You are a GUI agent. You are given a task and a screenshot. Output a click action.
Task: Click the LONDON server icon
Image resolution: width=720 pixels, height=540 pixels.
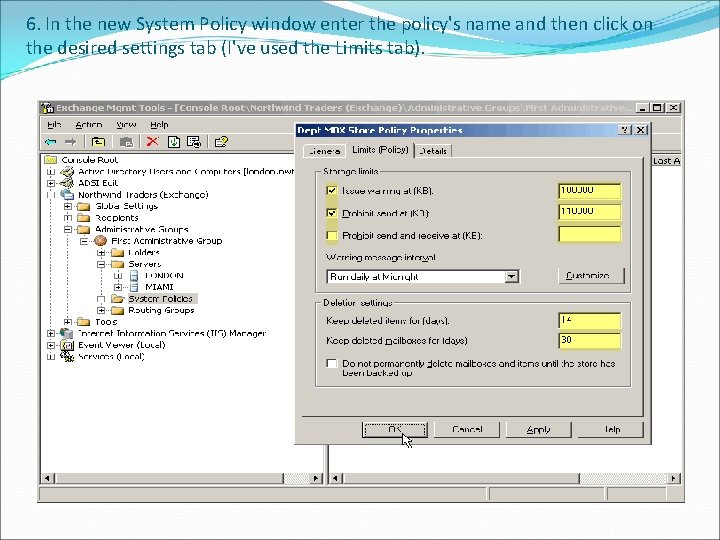pos(134,276)
